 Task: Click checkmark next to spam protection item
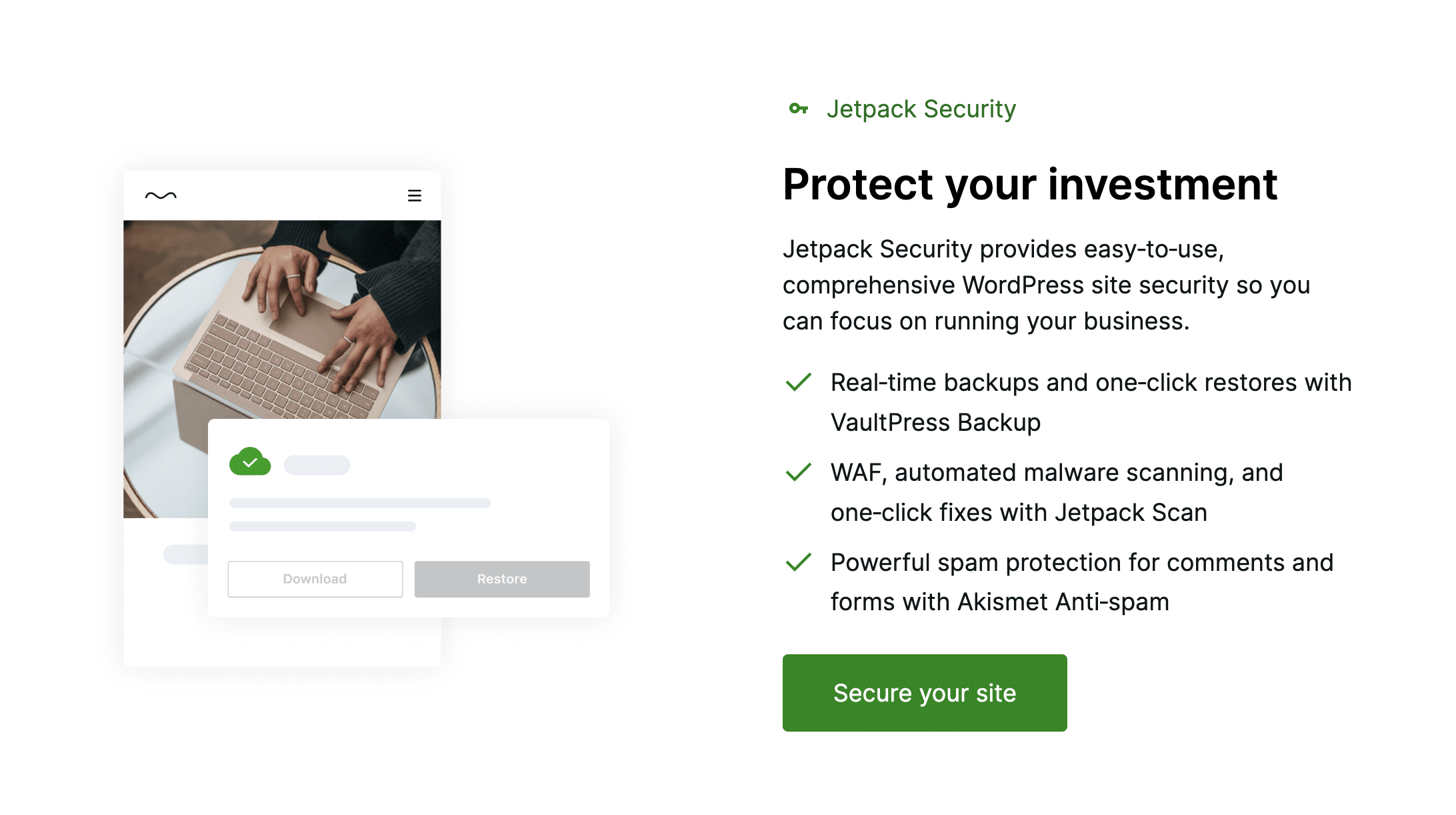point(798,562)
